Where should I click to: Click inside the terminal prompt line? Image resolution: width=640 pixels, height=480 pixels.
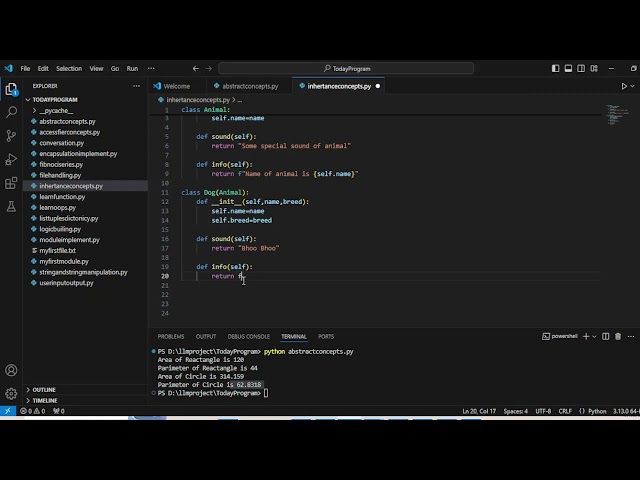pos(212,393)
